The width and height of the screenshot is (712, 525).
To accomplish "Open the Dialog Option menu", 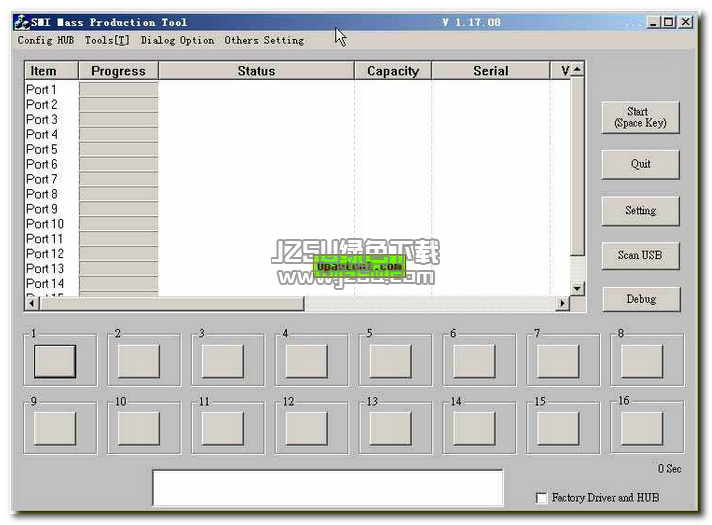I will (178, 40).
